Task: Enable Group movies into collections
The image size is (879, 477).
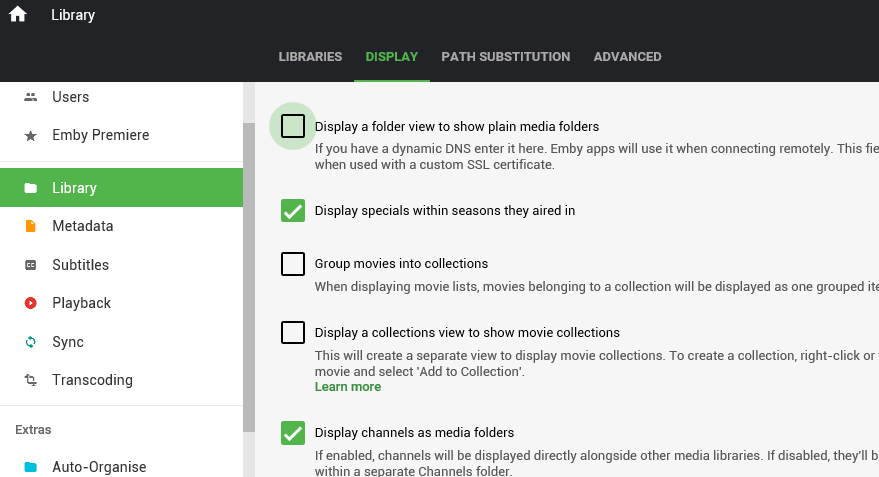Action: 293,264
